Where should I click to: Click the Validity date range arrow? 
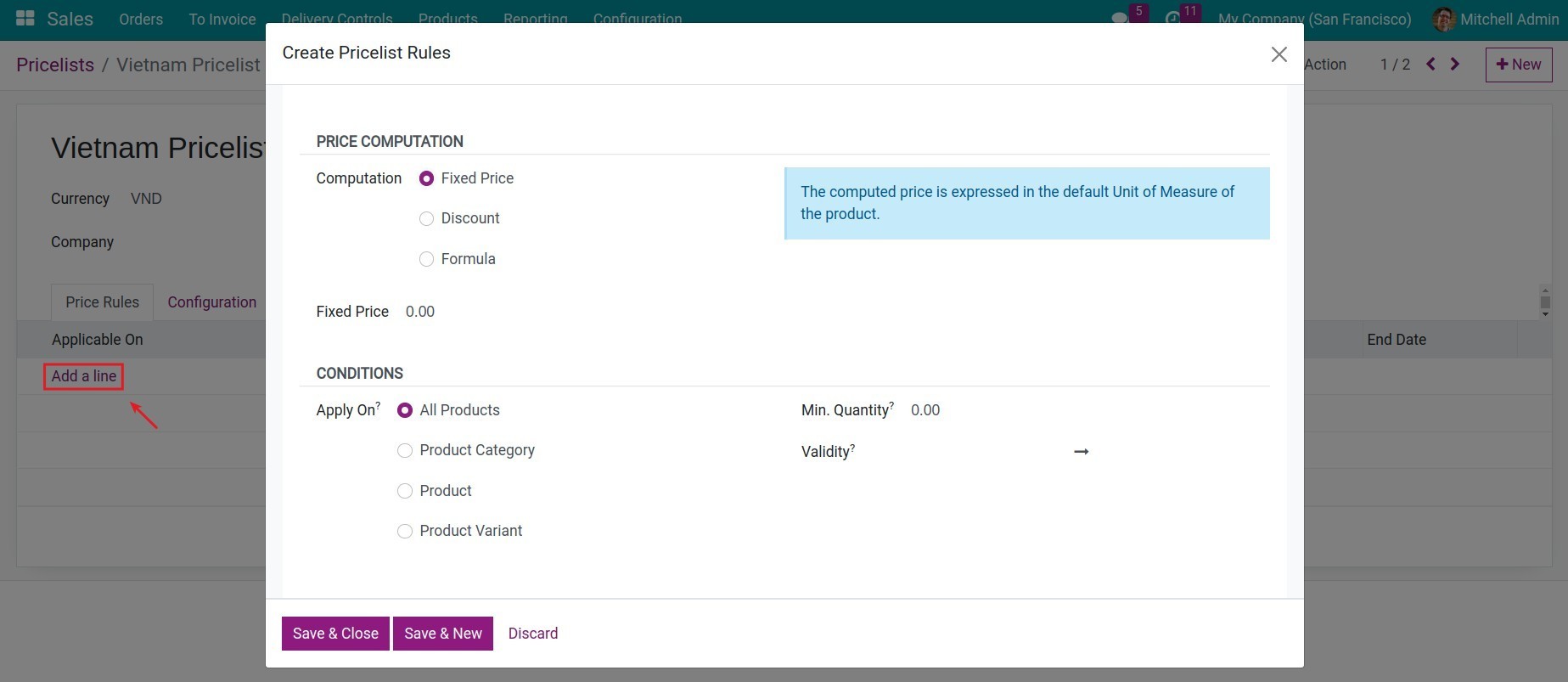pos(1081,452)
